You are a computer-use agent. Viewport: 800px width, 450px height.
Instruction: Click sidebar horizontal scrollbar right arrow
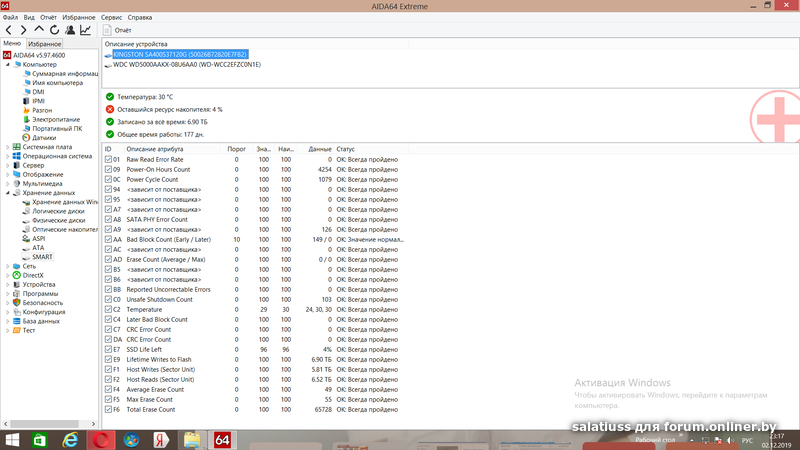[x=93, y=424]
